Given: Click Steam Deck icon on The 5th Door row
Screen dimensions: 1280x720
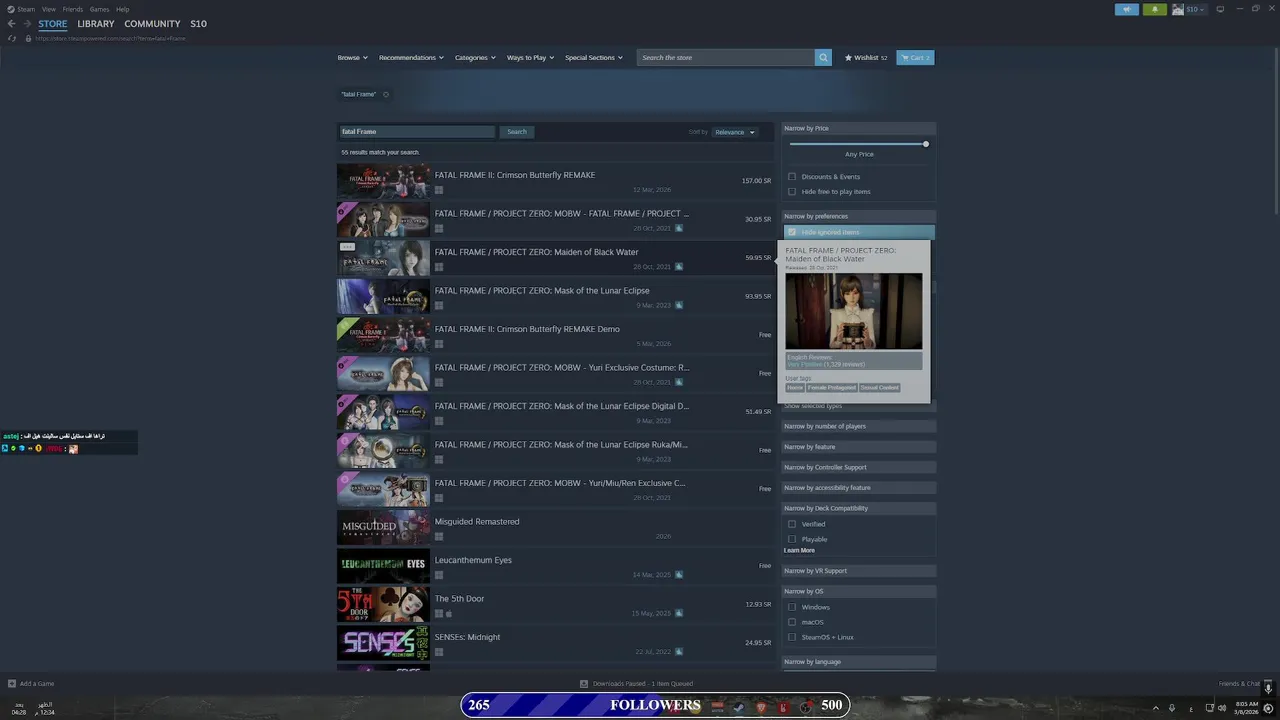Looking at the screenshot, I should pos(678,613).
